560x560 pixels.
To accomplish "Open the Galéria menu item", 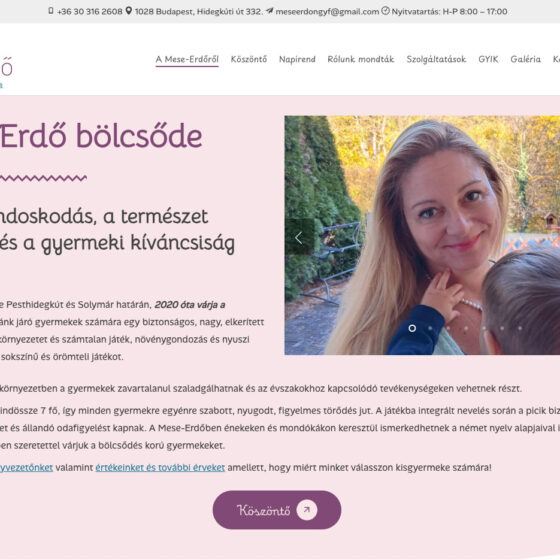I will [526, 59].
